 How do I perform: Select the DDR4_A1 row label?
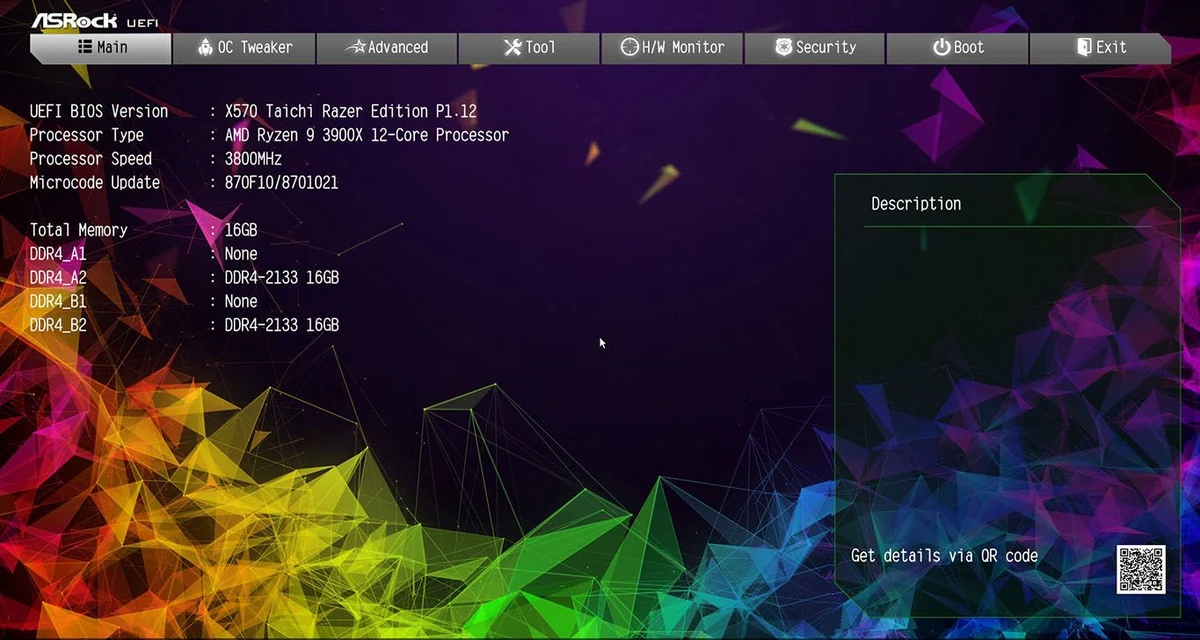tap(58, 254)
